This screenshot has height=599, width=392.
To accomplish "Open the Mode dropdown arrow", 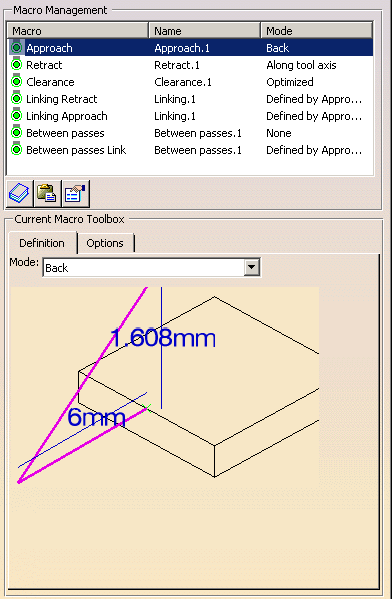I will (x=251, y=267).
